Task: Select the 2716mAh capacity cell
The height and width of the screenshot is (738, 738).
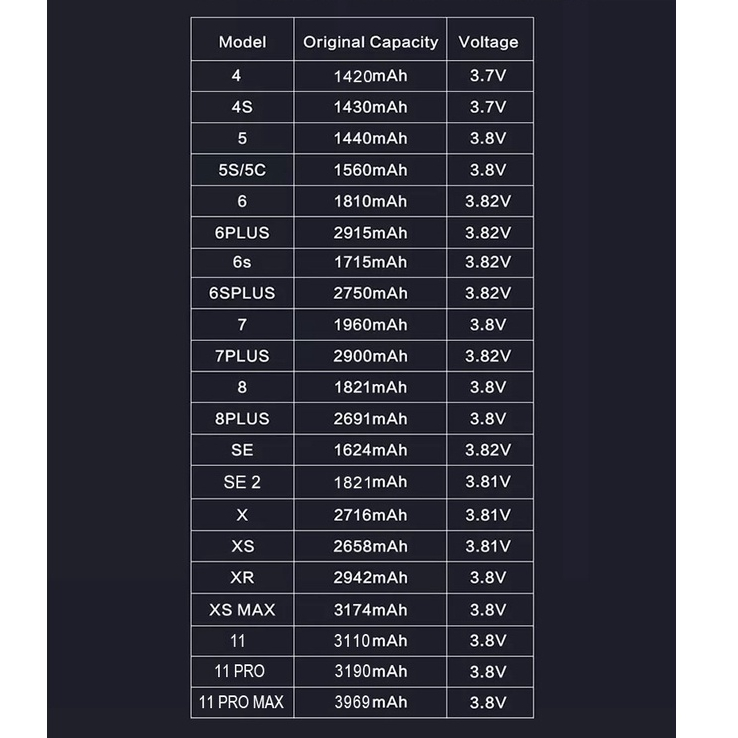Action: 370,514
